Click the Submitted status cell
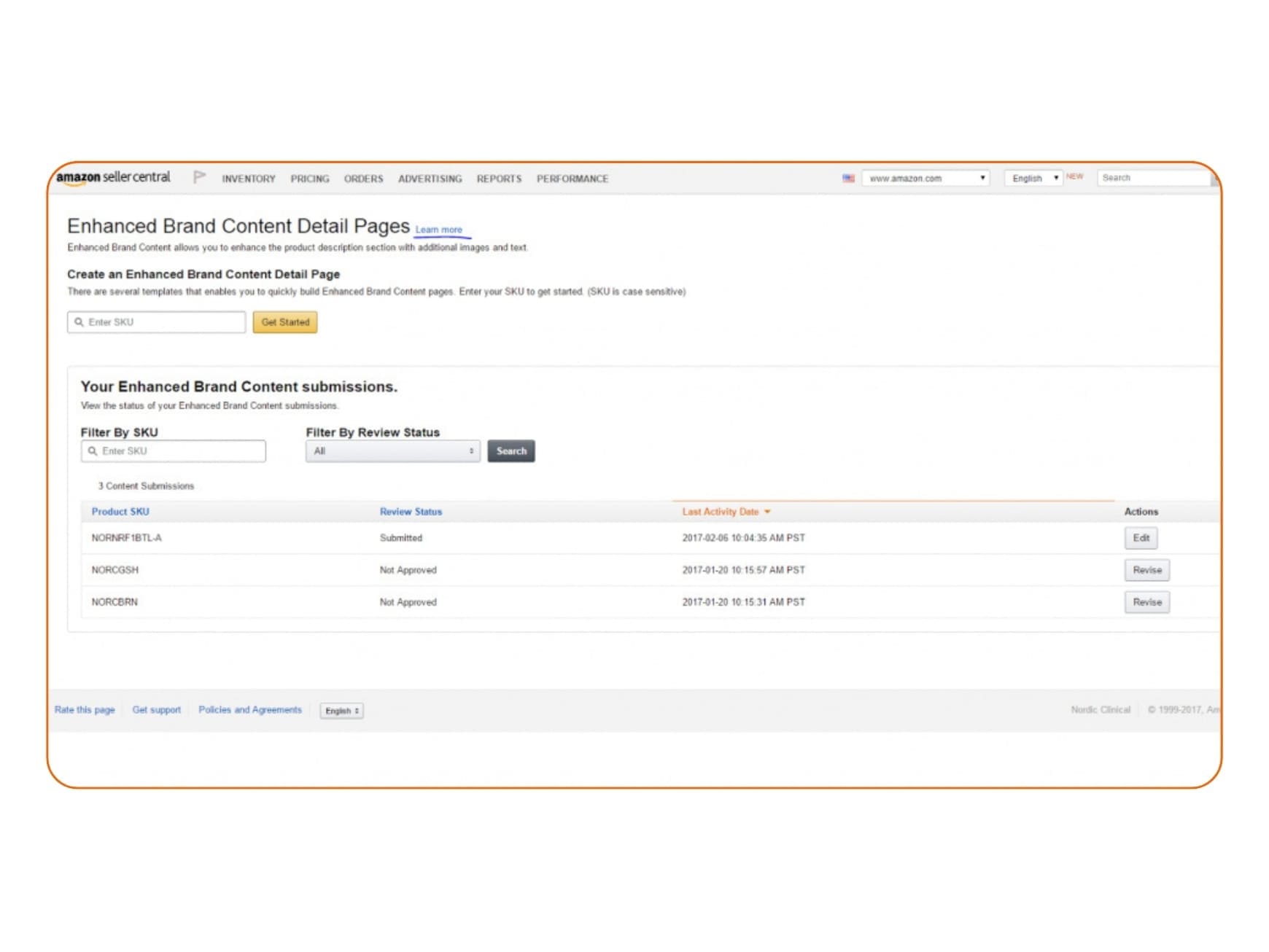Image resolution: width=1269 pixels, height=952 pixels. click(x=400, y=538)
